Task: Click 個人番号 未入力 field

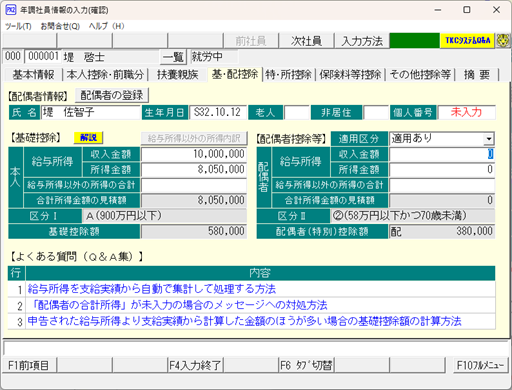Action: click(x=467, y=112)
